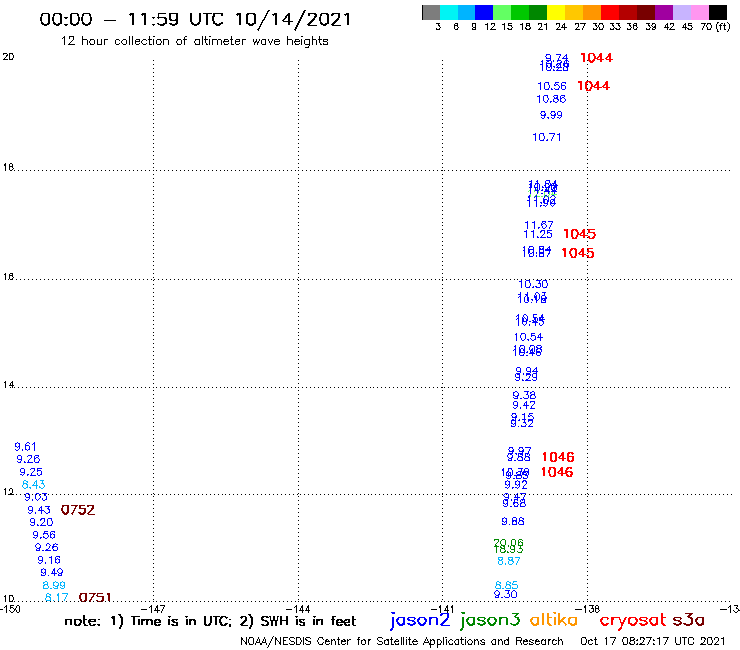Click the dark red s3a satellite label

(688, 619)
